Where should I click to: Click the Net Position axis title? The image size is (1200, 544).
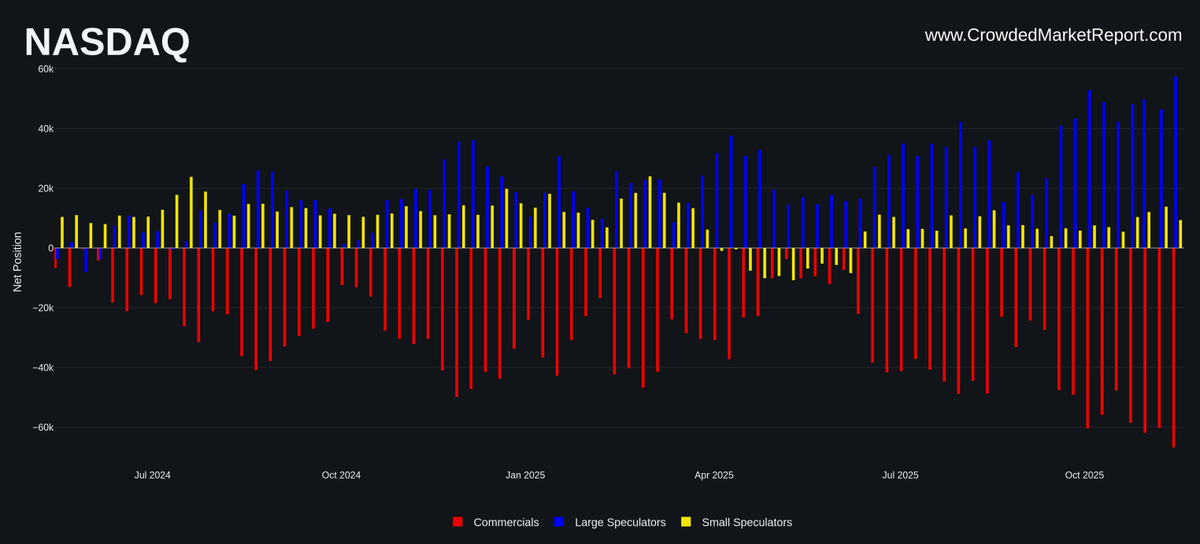coord(17,262)
